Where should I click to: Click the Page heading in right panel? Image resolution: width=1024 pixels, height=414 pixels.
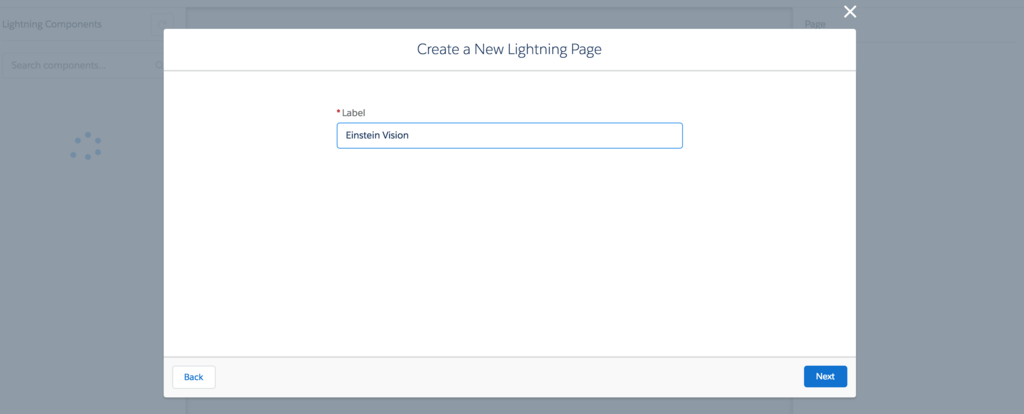click(815, 24)
